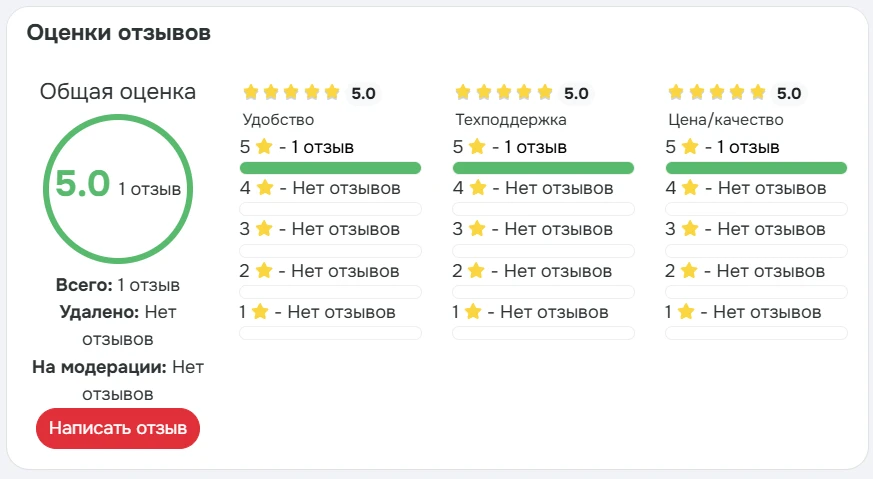Screen dimensions: 873x479
Task: Click the five-star rating above Техподдержка
Action: (504, 94)
